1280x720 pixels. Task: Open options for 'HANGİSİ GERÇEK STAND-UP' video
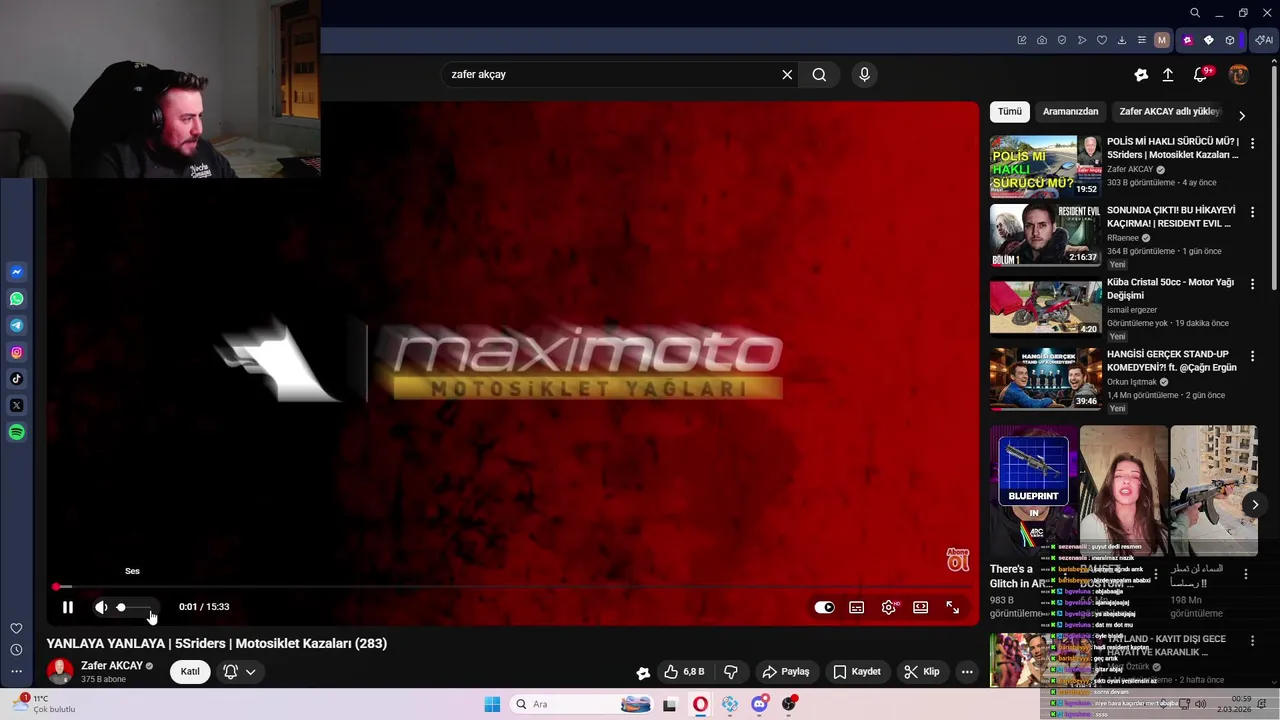1252,357
